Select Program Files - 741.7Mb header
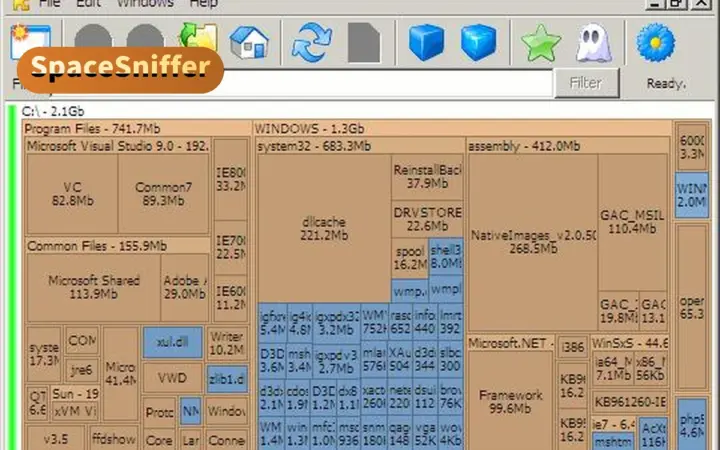The width and height of the screenshot is (720, 450). (x=137, y=129)
